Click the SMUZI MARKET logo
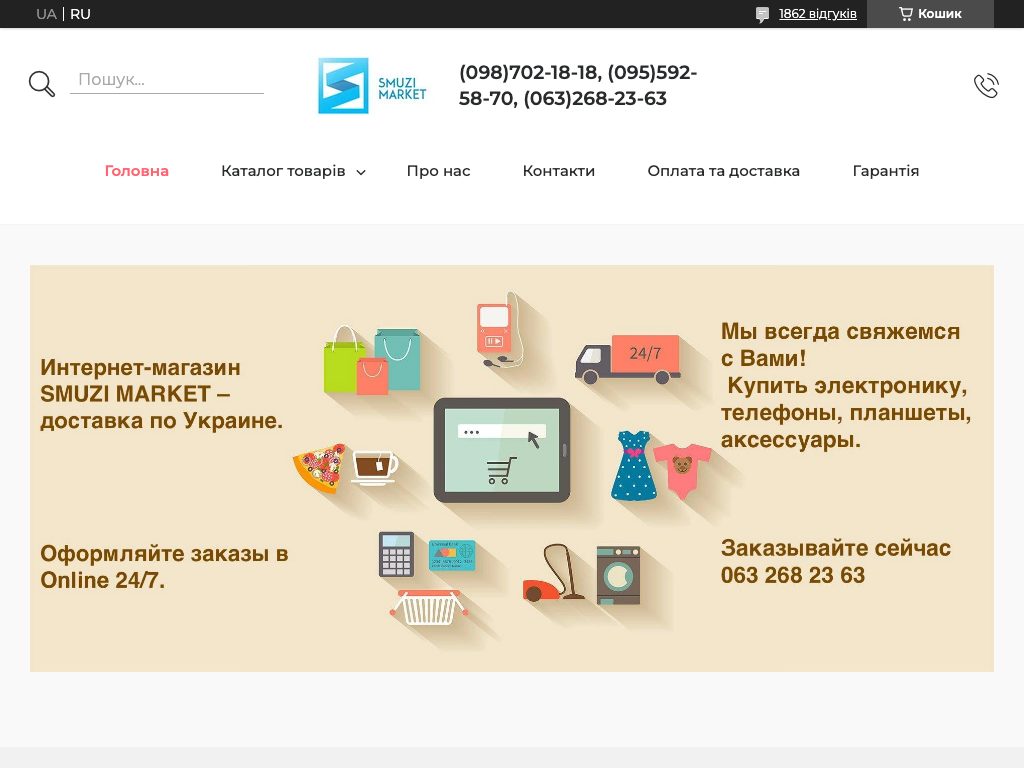The image size is (1024, 768). point(372,86)
